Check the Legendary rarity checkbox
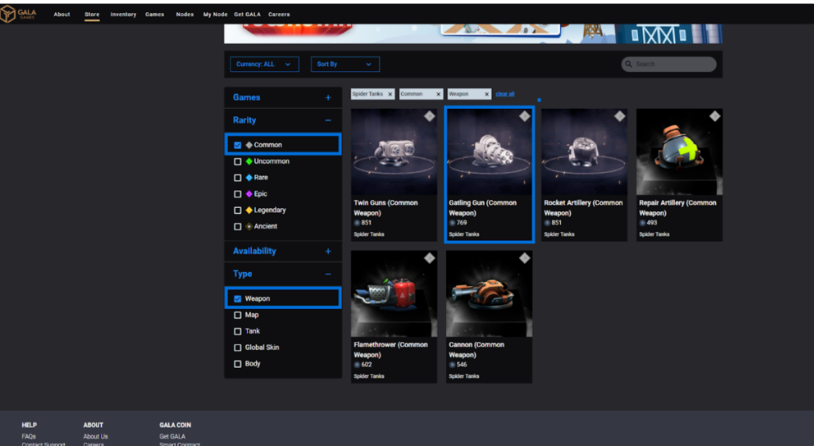The height and width of the screenshot is (446, 814). tap(237, 210)
